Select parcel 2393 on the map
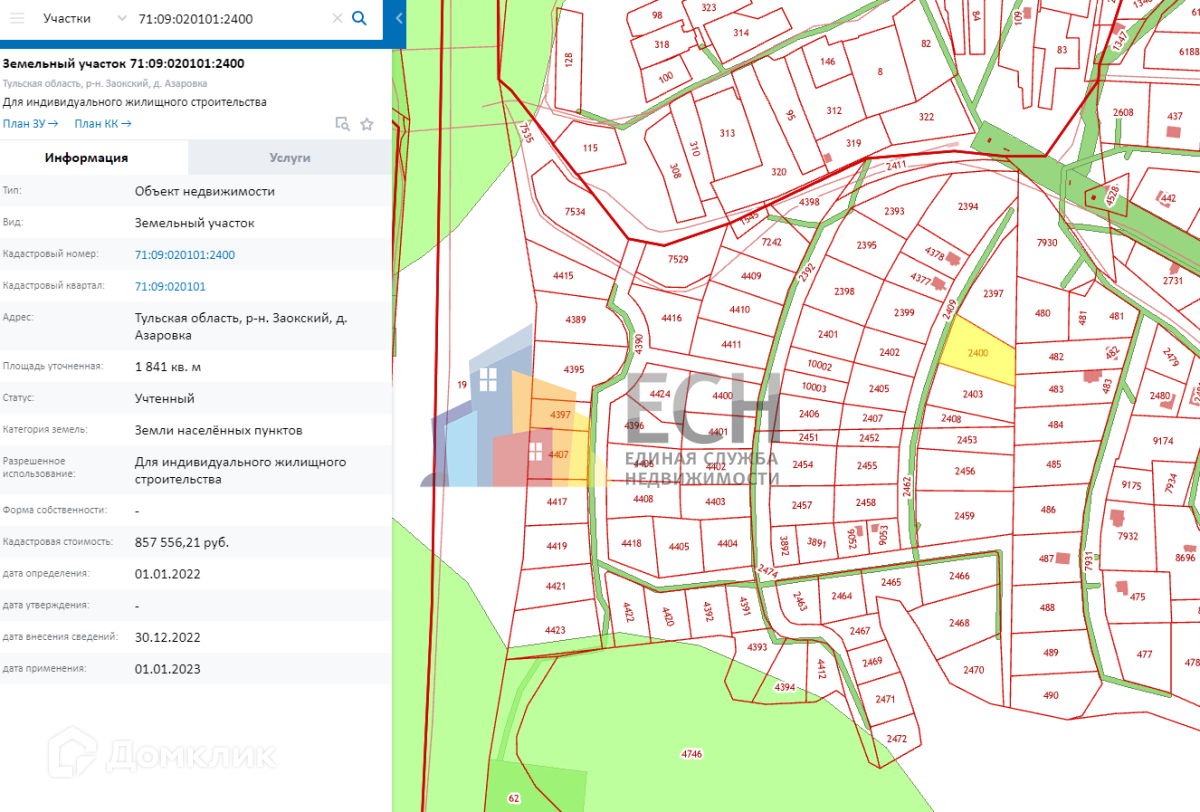Image resolution: width=1200 pixels, height=812 pixels. click(894, 211)
